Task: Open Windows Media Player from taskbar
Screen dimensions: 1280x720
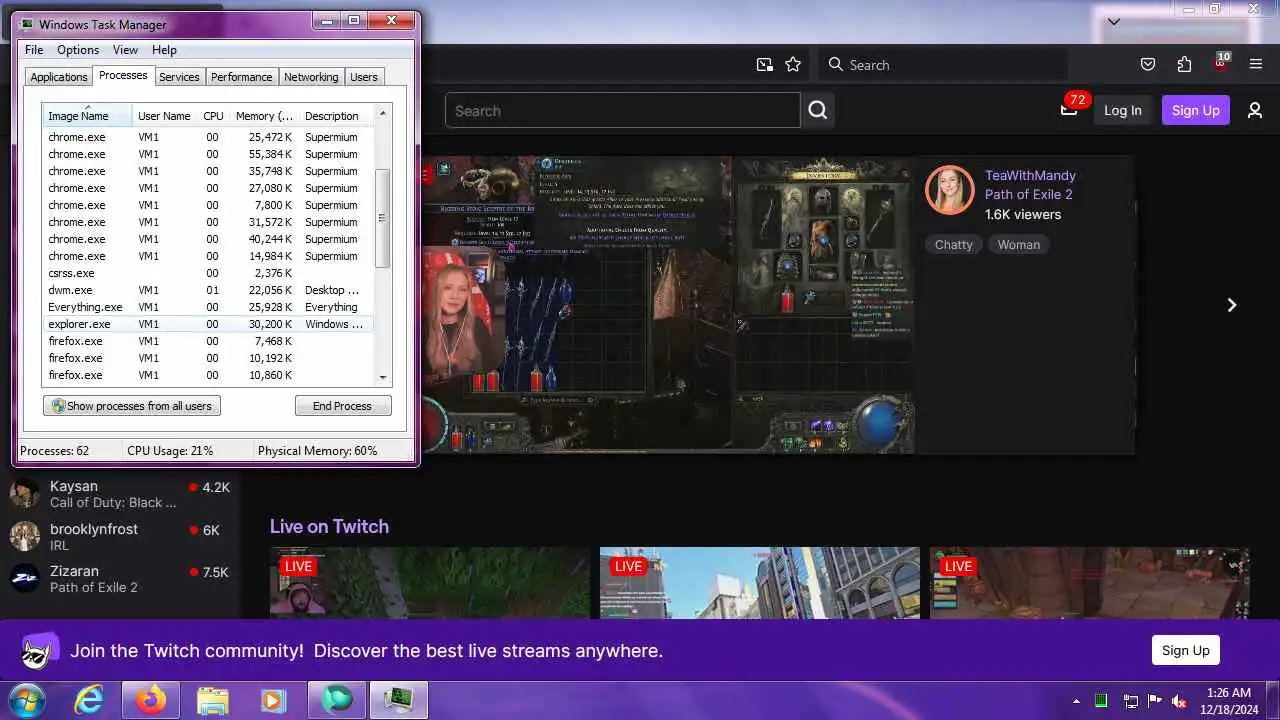Action: coord(274,701)
